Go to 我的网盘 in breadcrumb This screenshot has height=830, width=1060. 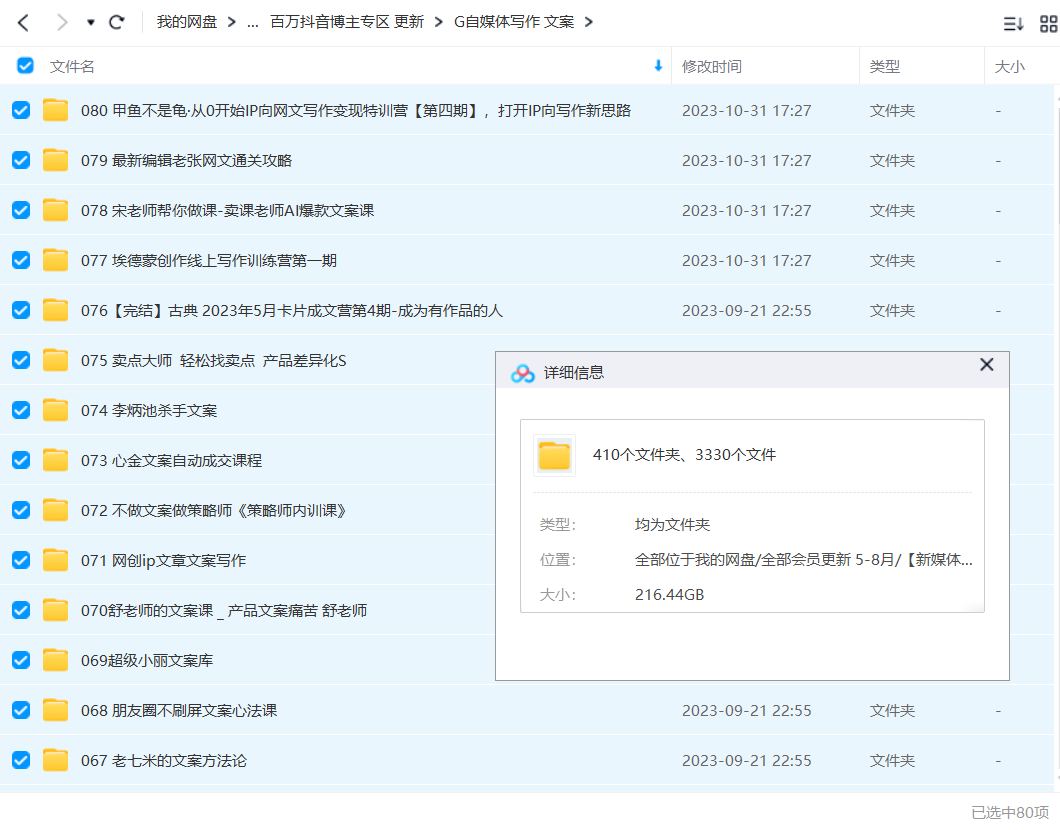(187, 22)
